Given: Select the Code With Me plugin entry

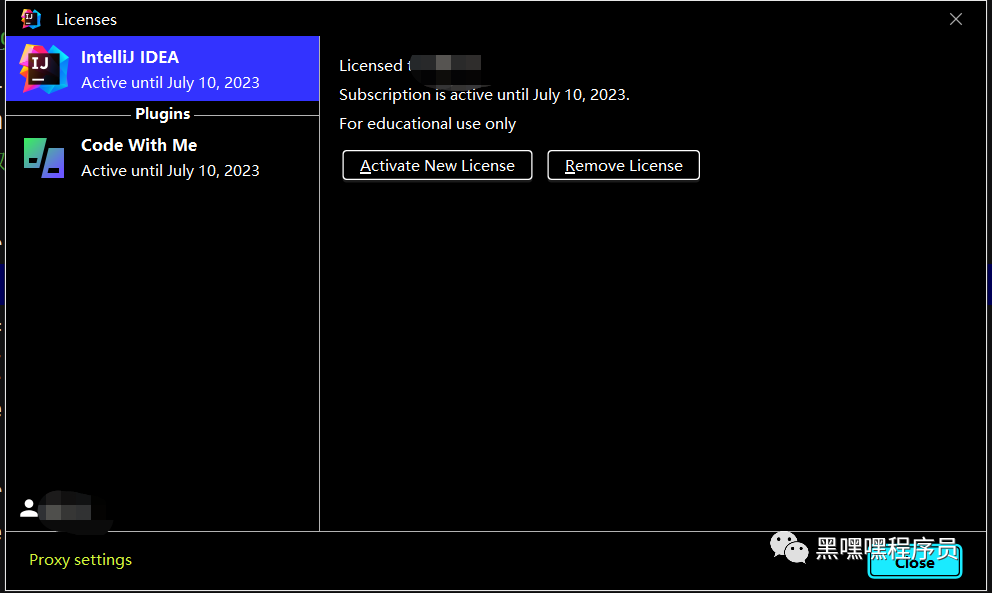Looking at the screenshot, I should coord(163,157).
